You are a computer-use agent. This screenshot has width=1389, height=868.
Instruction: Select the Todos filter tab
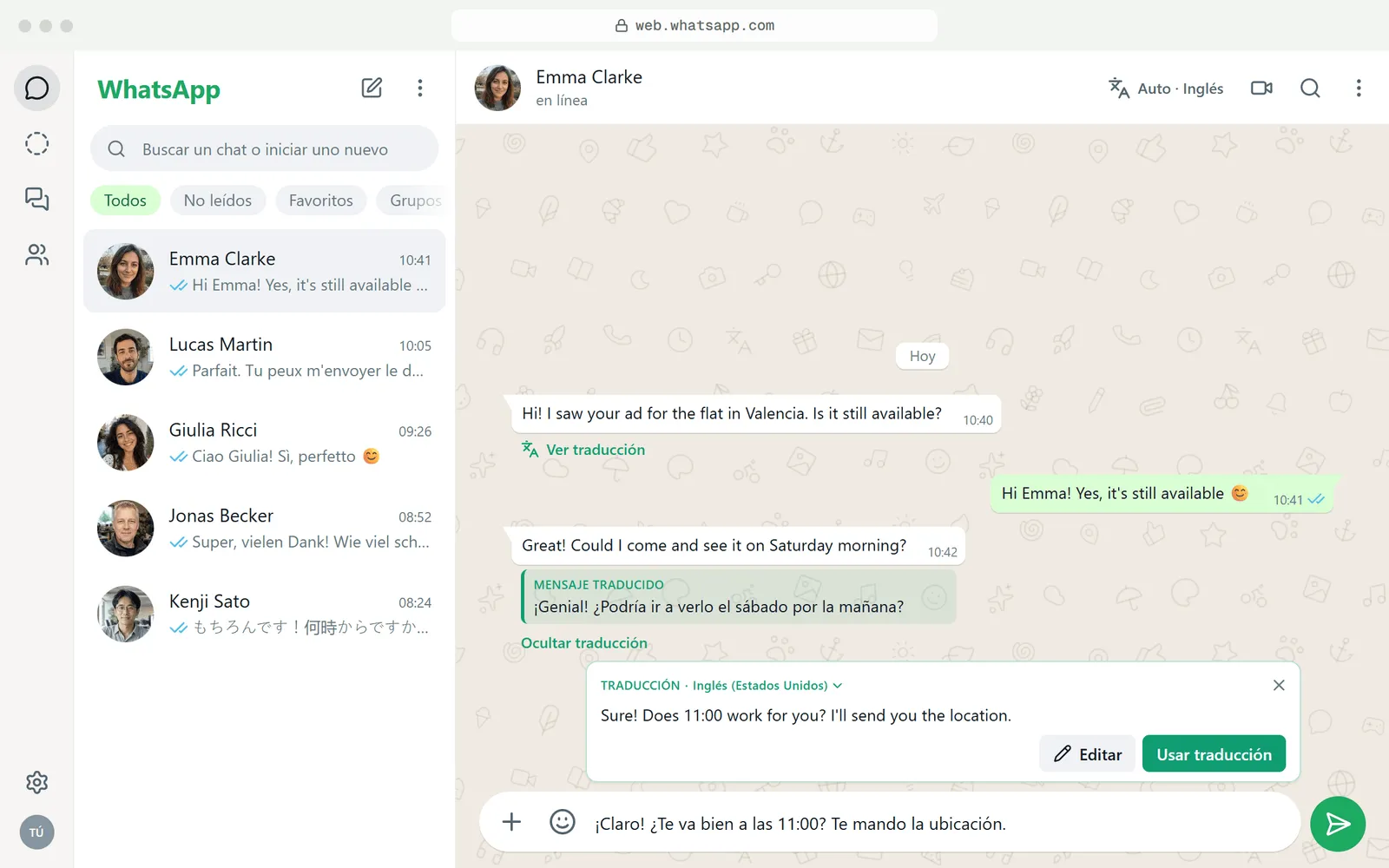125,201
